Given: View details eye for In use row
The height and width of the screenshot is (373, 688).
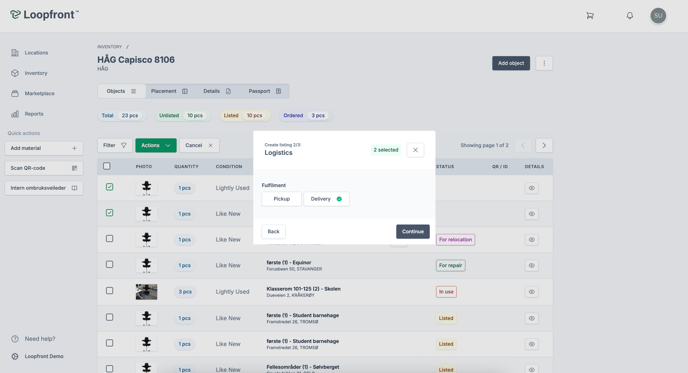Looking at the screenshot, I should tap(531, 292).
